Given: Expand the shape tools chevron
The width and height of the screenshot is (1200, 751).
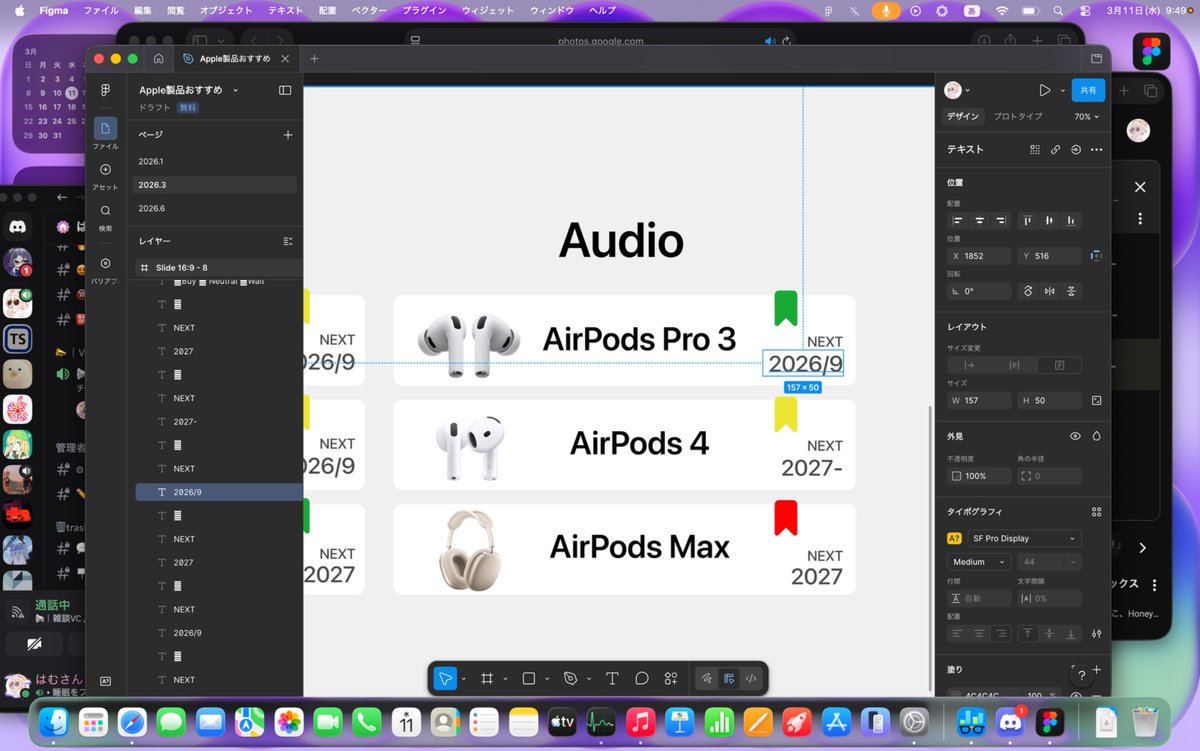Looking at the screenshot, I should (x=547, y=679).
